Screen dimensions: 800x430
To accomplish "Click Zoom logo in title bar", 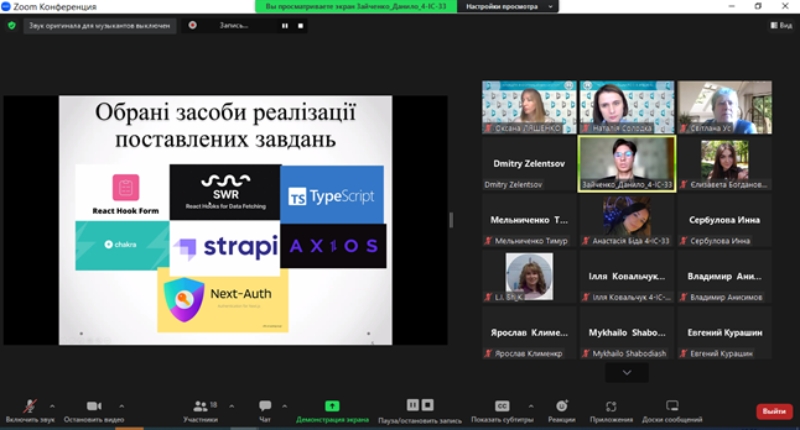I will coord(6,6).
